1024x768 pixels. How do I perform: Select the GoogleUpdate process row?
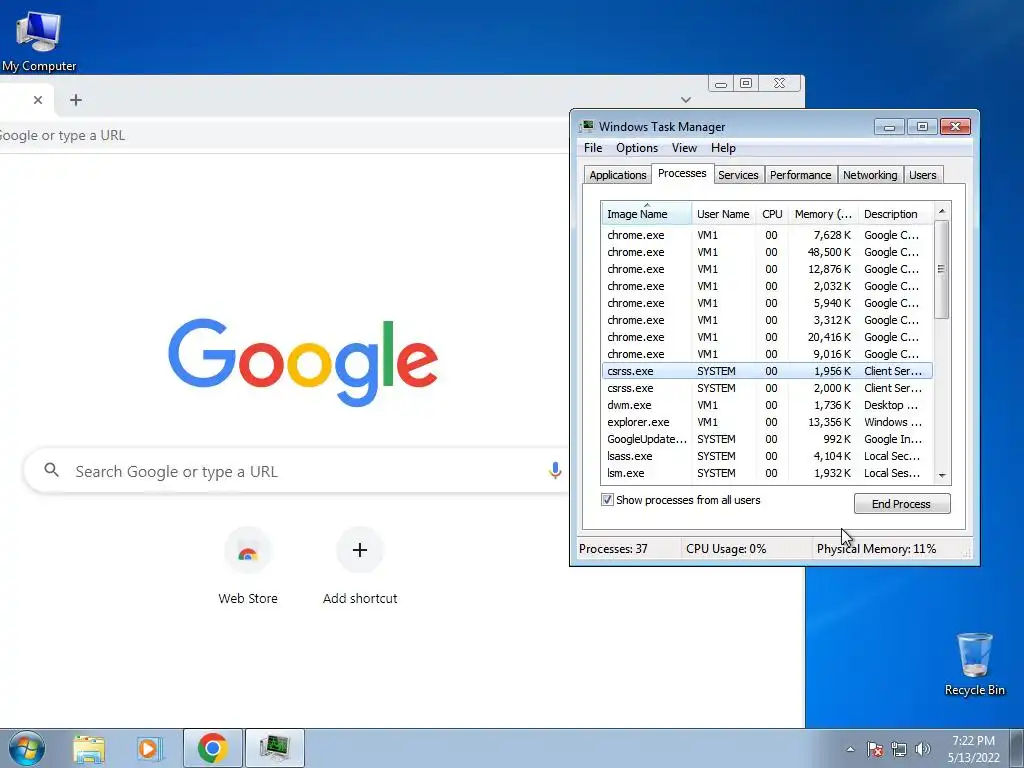(767, 439)
